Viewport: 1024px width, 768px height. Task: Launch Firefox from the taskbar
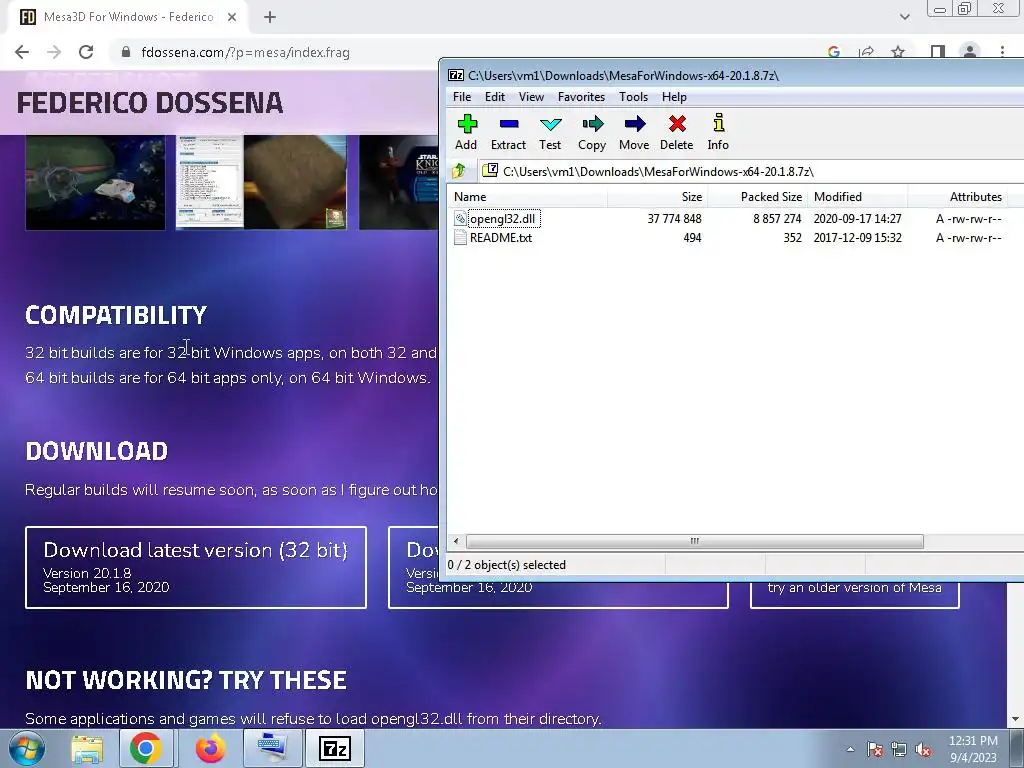[210, 748]
